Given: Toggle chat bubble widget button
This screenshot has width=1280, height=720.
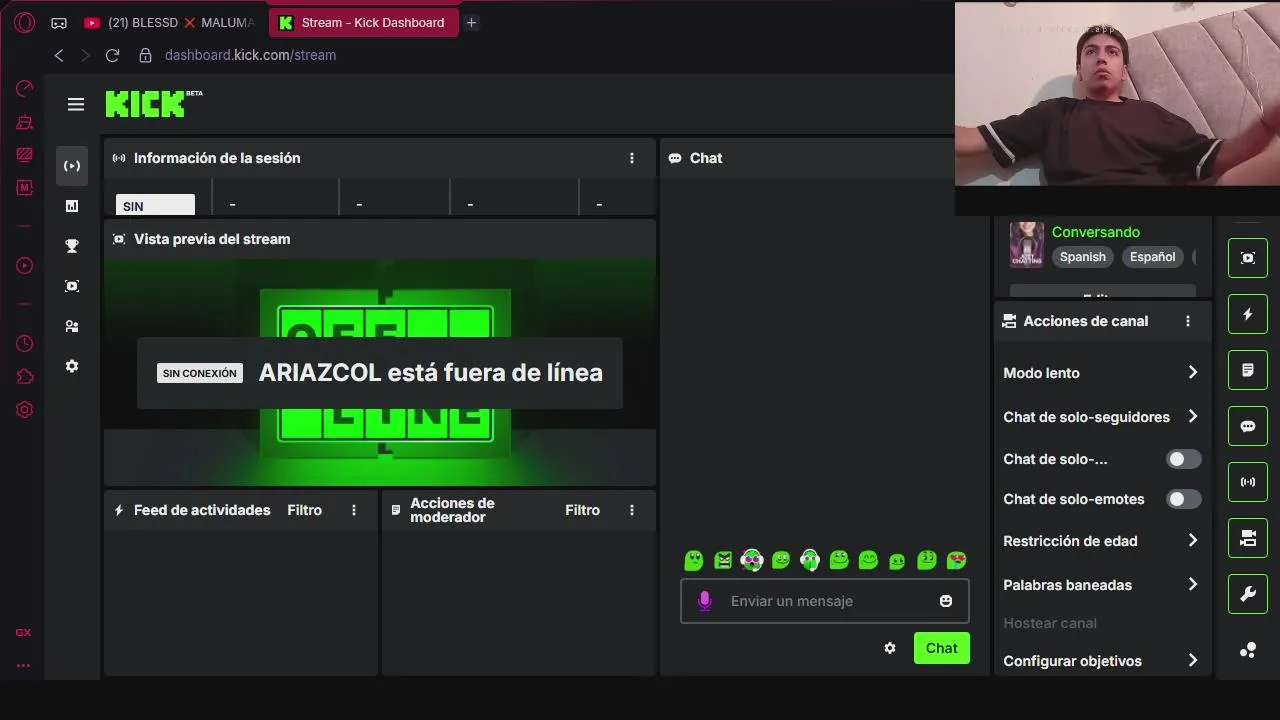Looking at the screenshot, I should (1248, 426).
